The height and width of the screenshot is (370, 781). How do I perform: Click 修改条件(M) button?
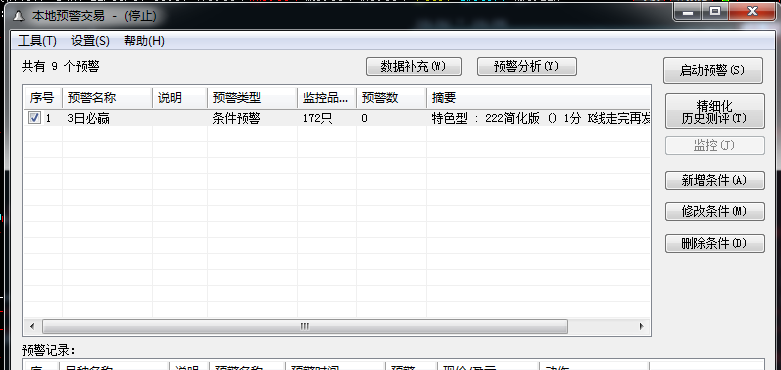click(715, 212)
